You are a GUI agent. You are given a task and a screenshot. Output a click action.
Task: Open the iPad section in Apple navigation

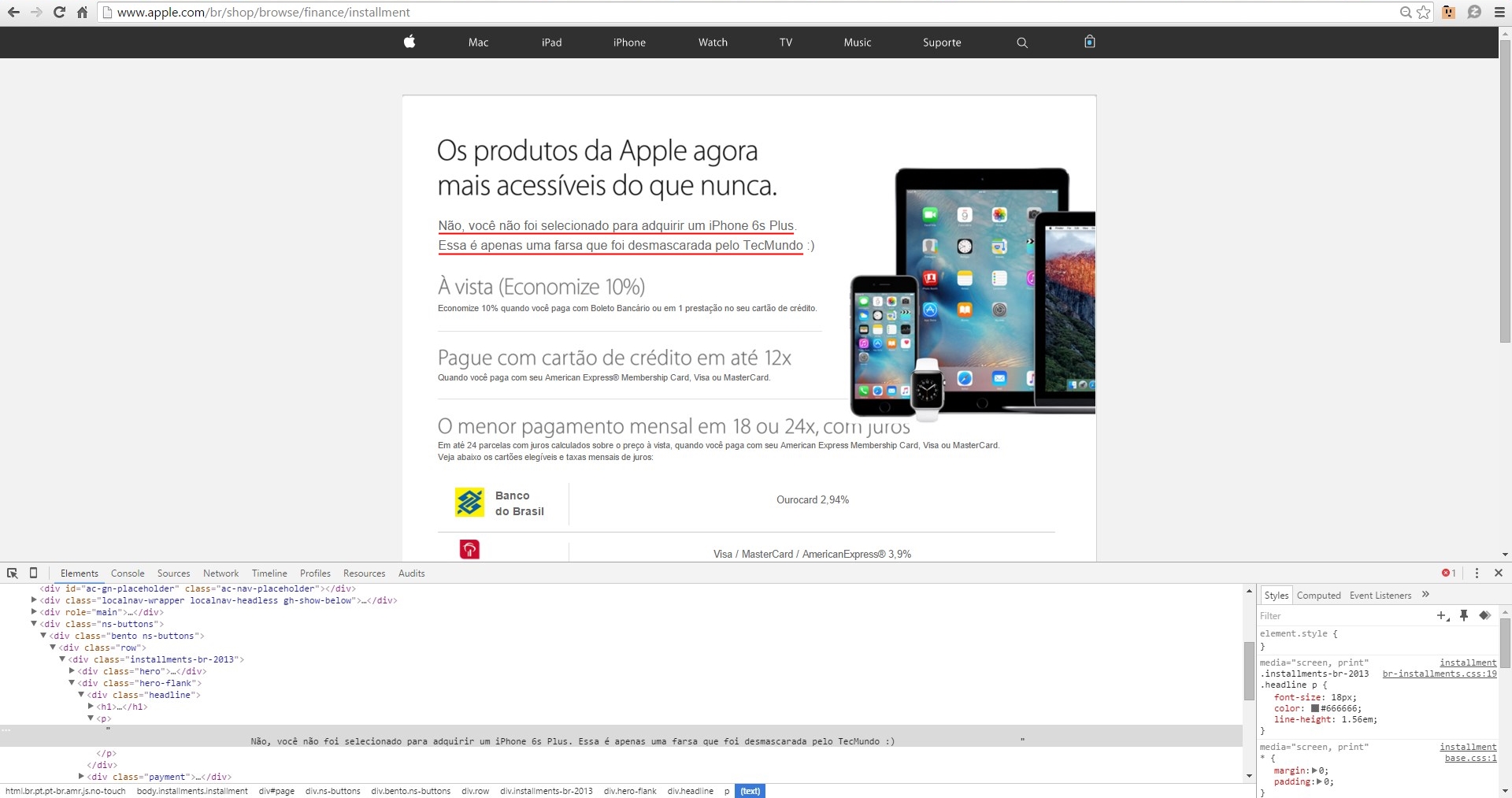click(551, 43)
